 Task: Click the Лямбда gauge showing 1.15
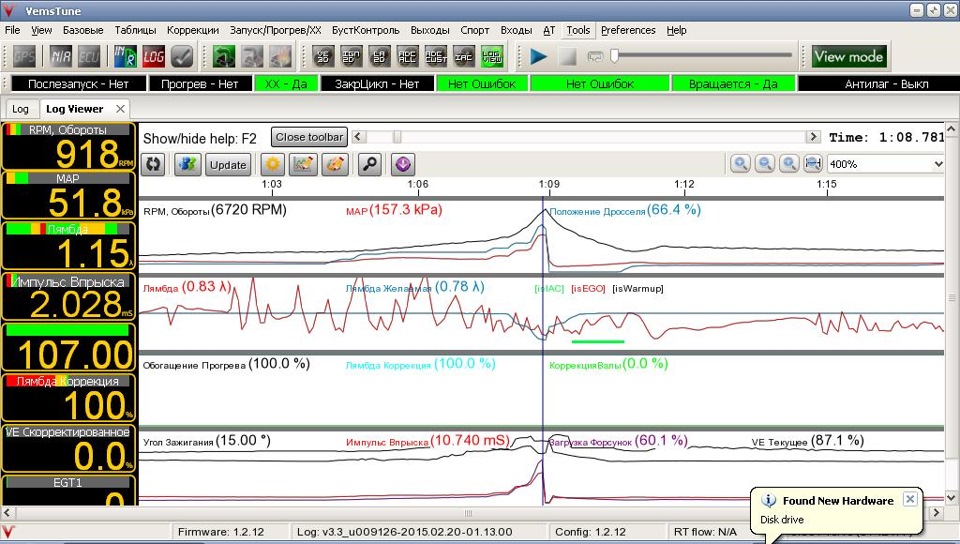tap(68, 245)
